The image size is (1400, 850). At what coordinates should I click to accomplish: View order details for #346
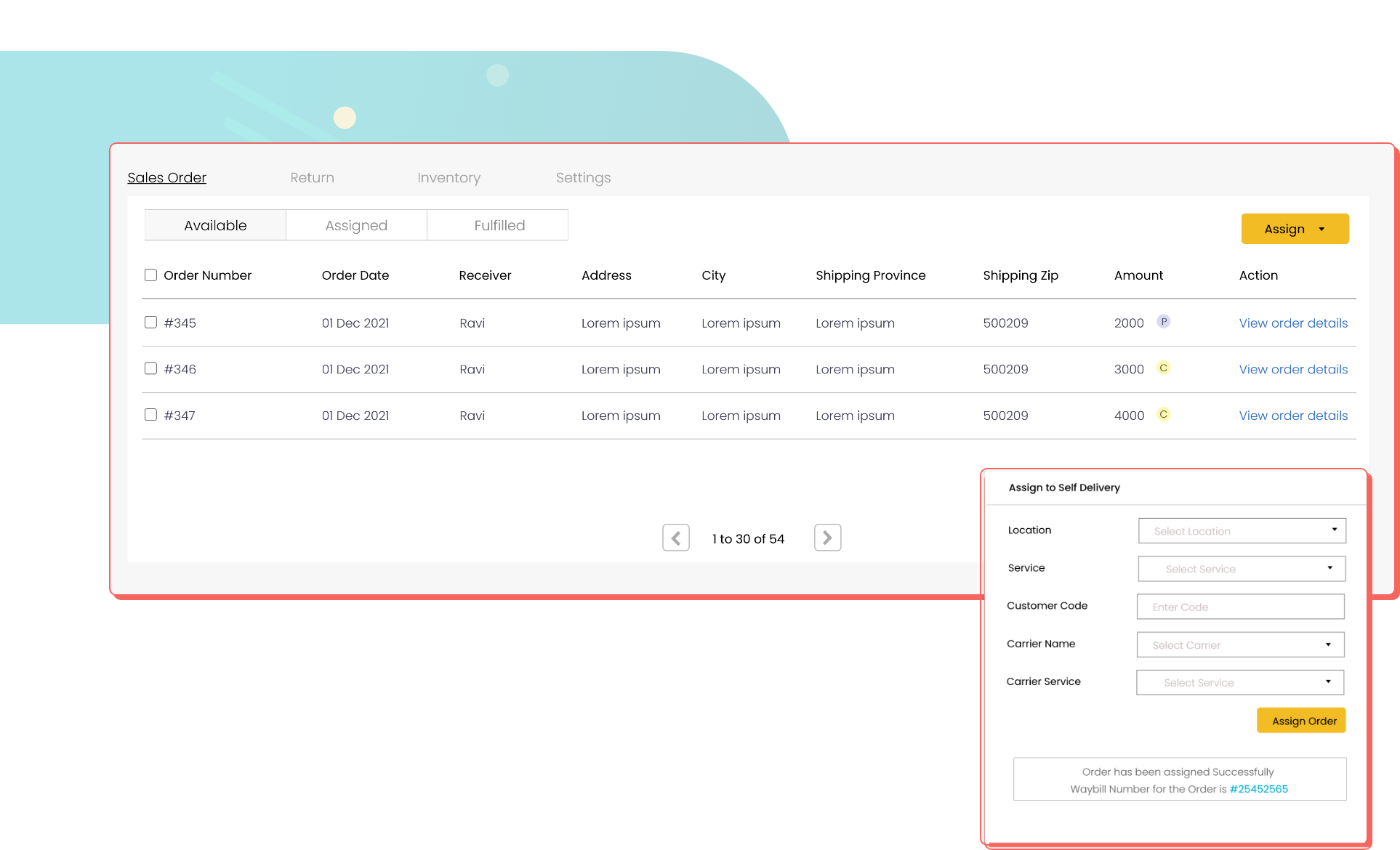(1293, 369)
